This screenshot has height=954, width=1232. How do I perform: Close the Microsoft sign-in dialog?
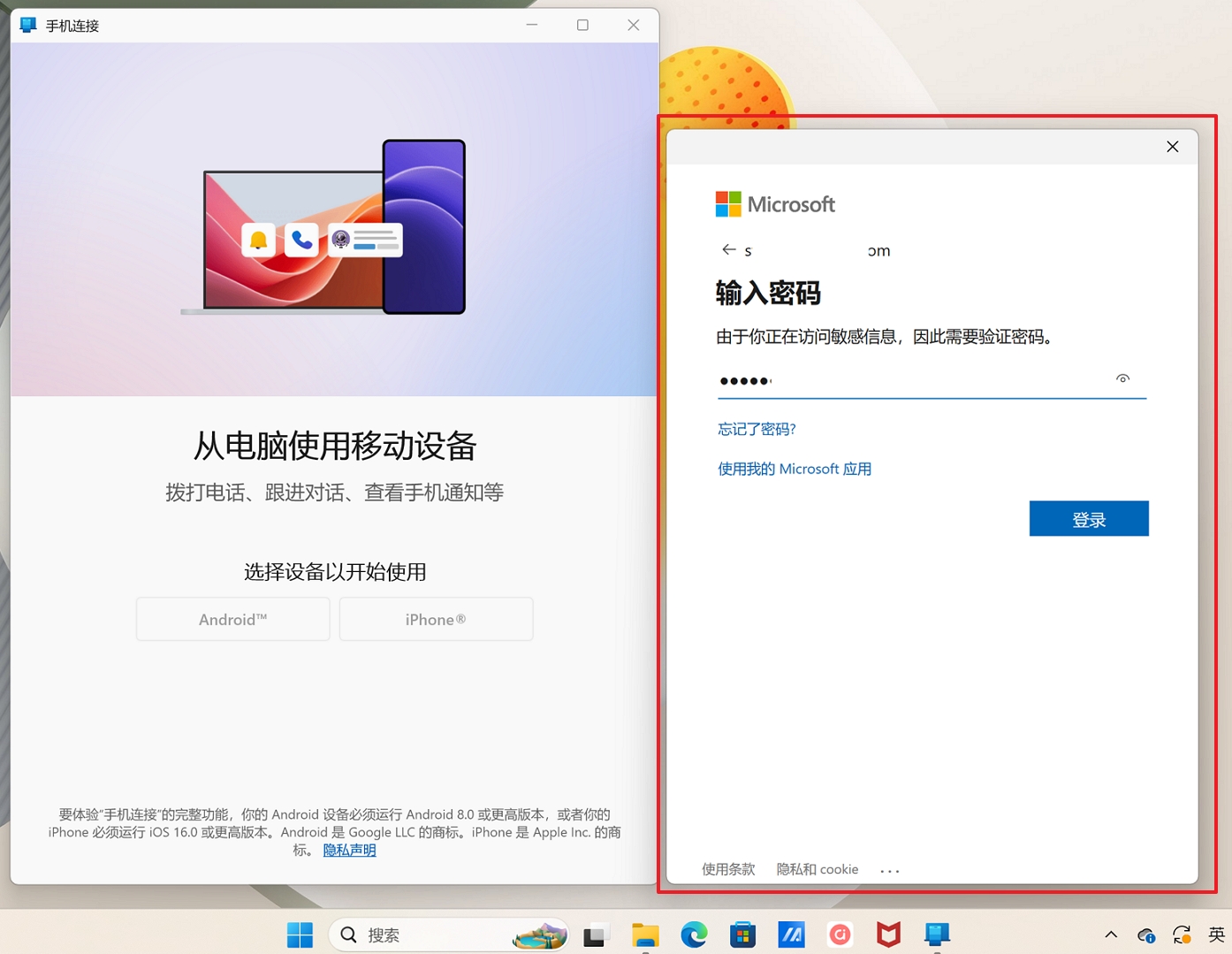(x=1172, y=147)
